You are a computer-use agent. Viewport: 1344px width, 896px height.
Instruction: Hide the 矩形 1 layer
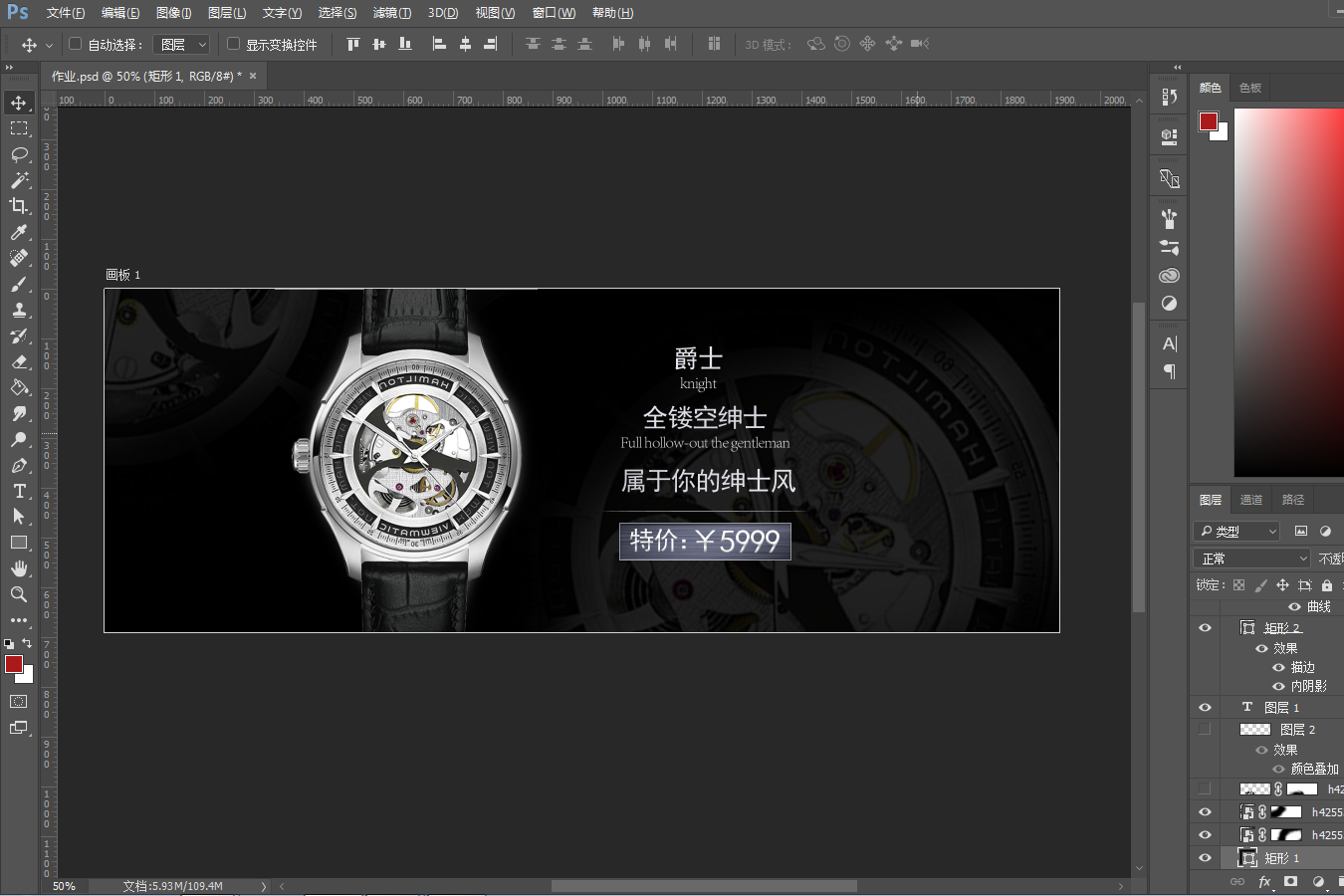coord(1205,858)
